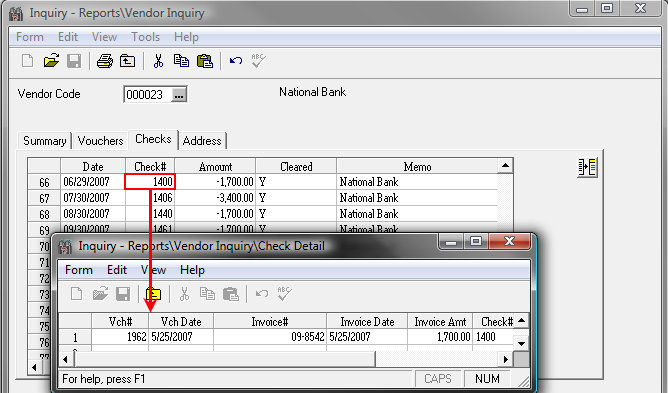Viewport: 668px width, 393px height.
Task: Click the Vendor Code input field
Action: 148,95
